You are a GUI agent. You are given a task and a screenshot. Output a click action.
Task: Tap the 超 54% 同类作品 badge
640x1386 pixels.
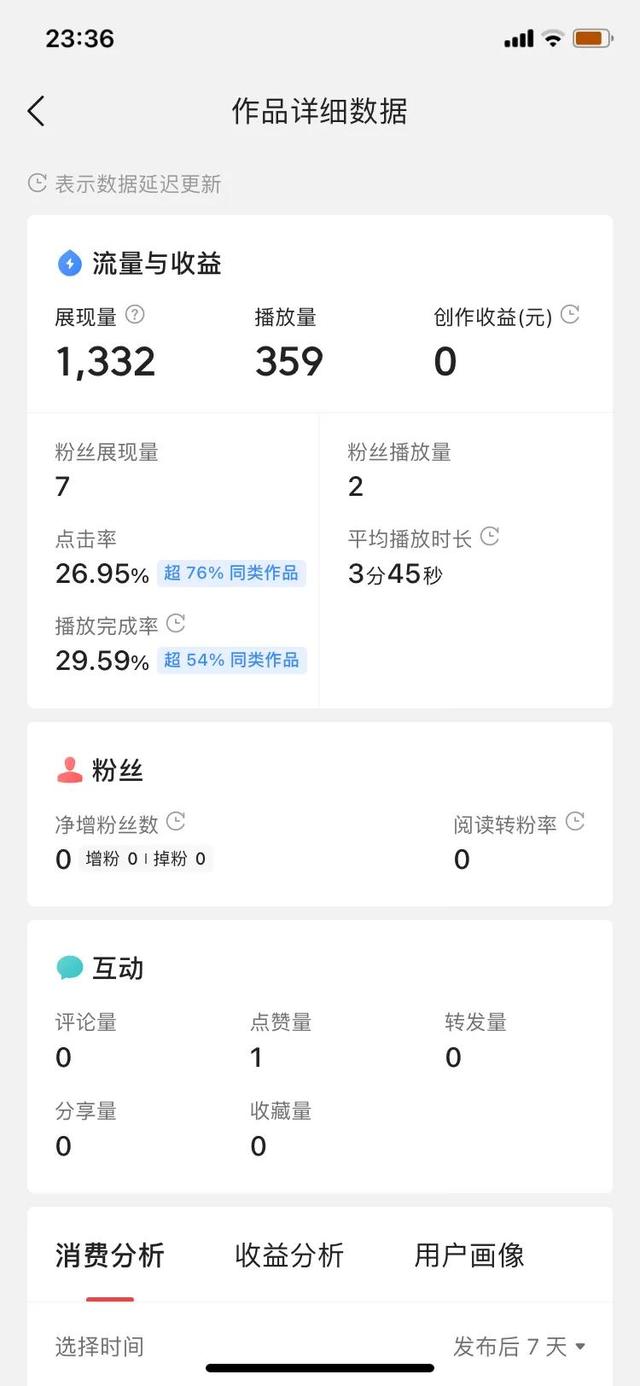231,660
